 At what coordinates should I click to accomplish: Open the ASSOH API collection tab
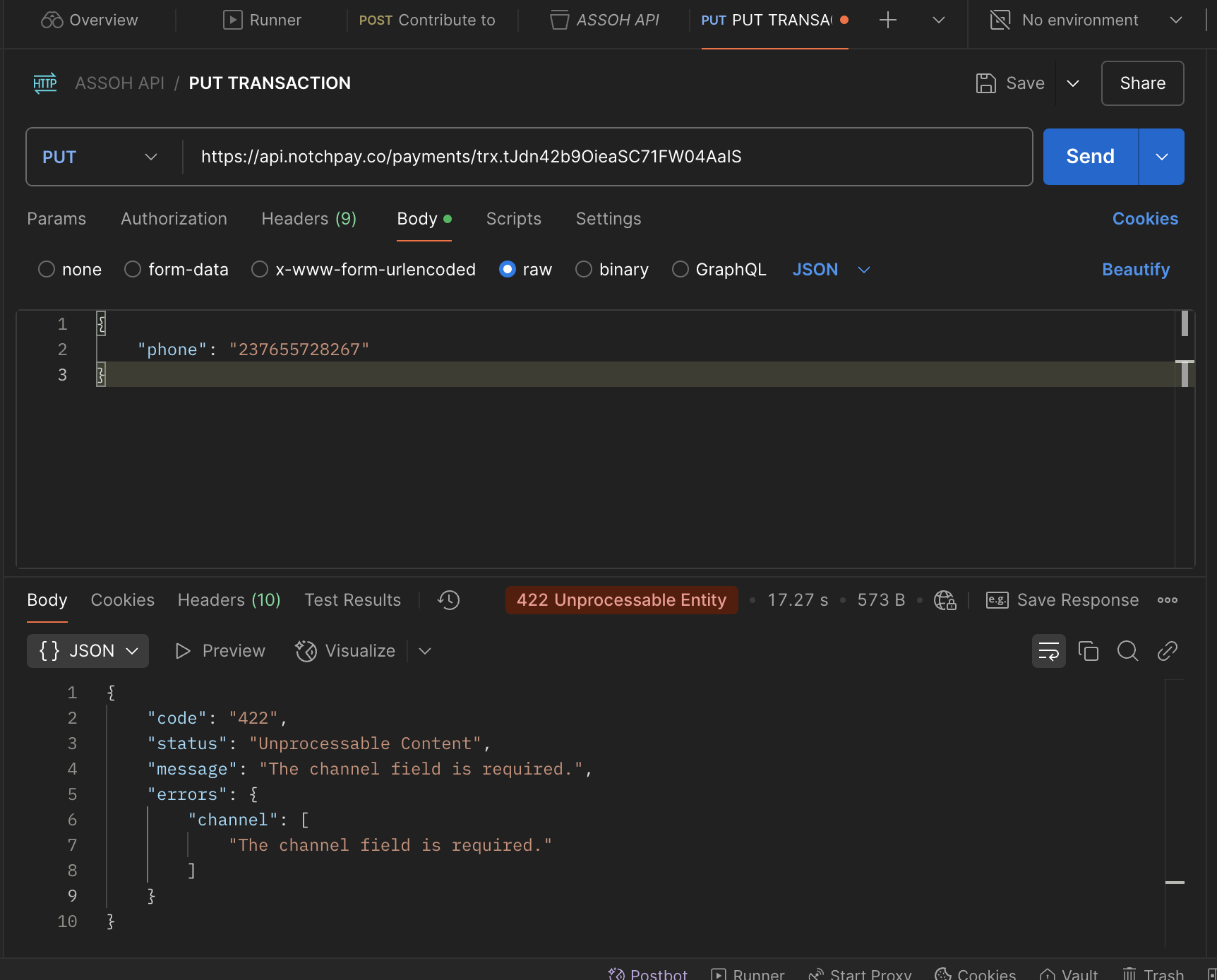point(604,20)
